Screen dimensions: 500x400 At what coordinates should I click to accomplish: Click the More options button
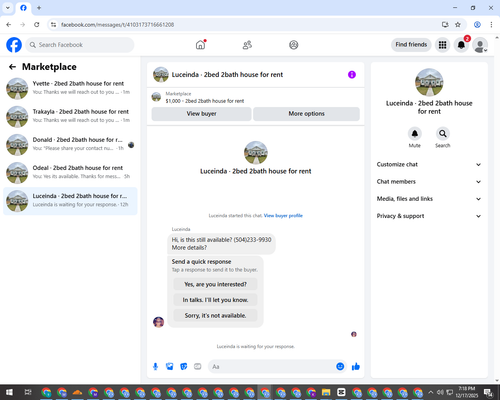click(306, 114)
